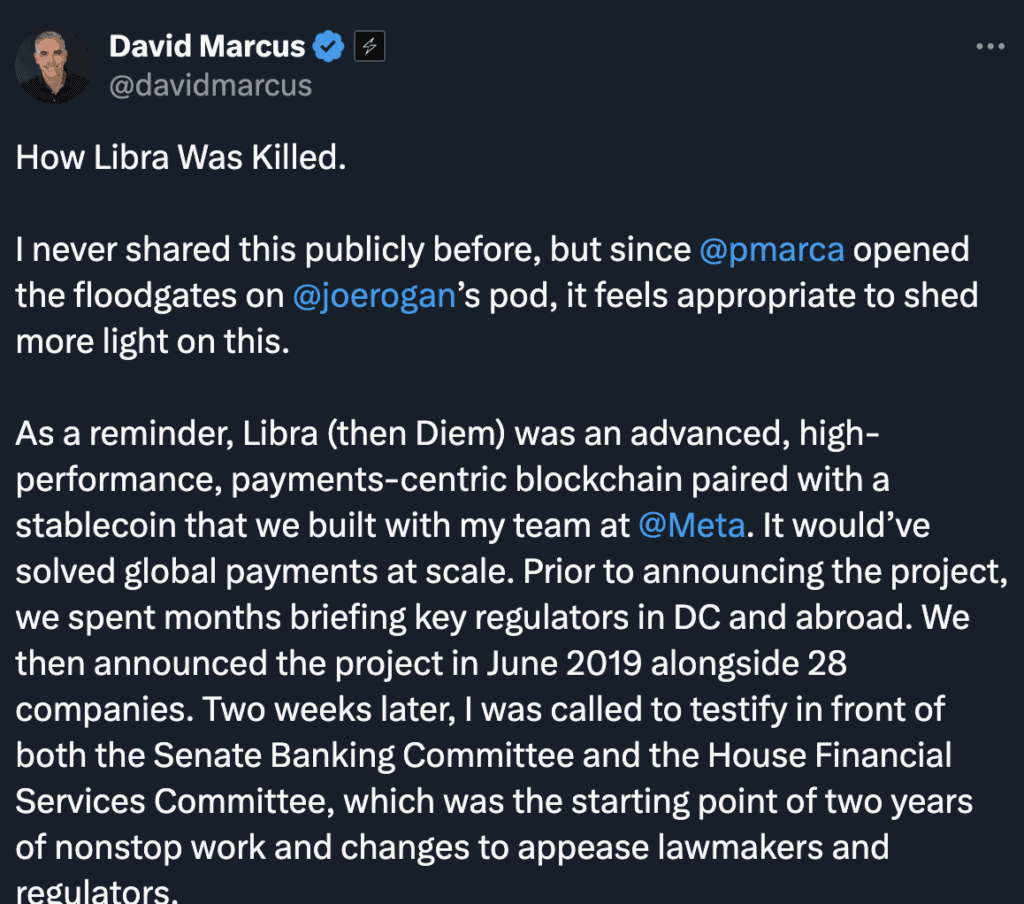
Task: Visit the @Meta mention link
Action: tap(691, 525)
